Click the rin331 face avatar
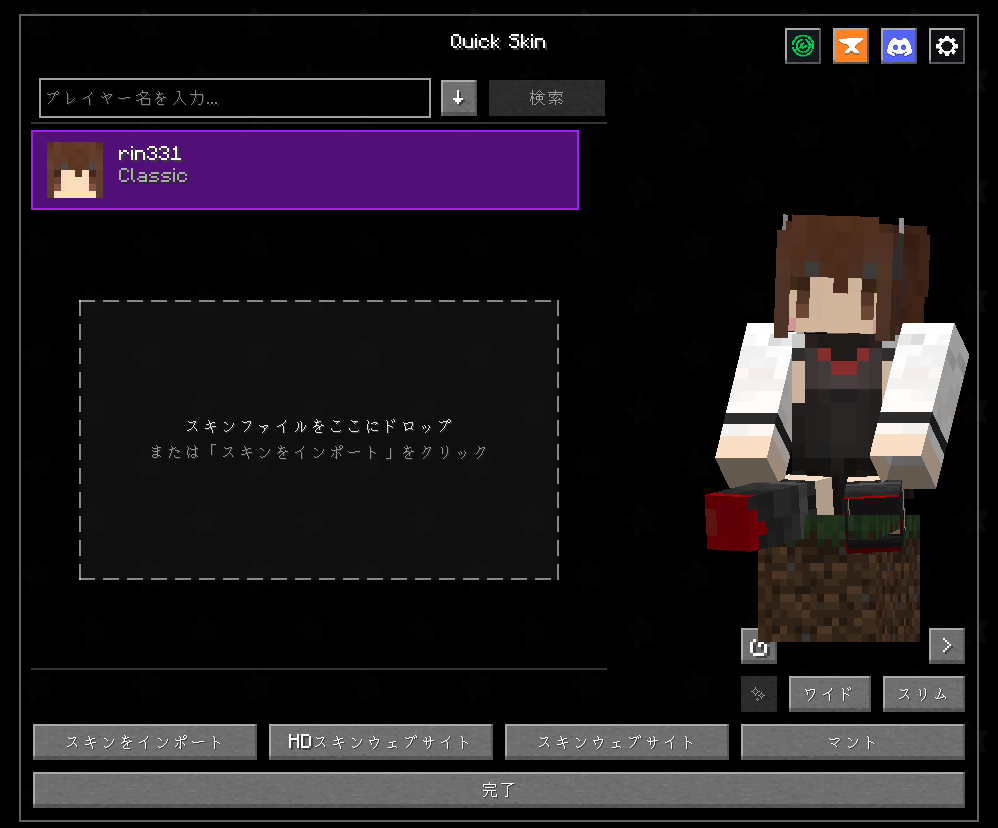Viewport: 998px width, 828px height. tap(75, 170)
